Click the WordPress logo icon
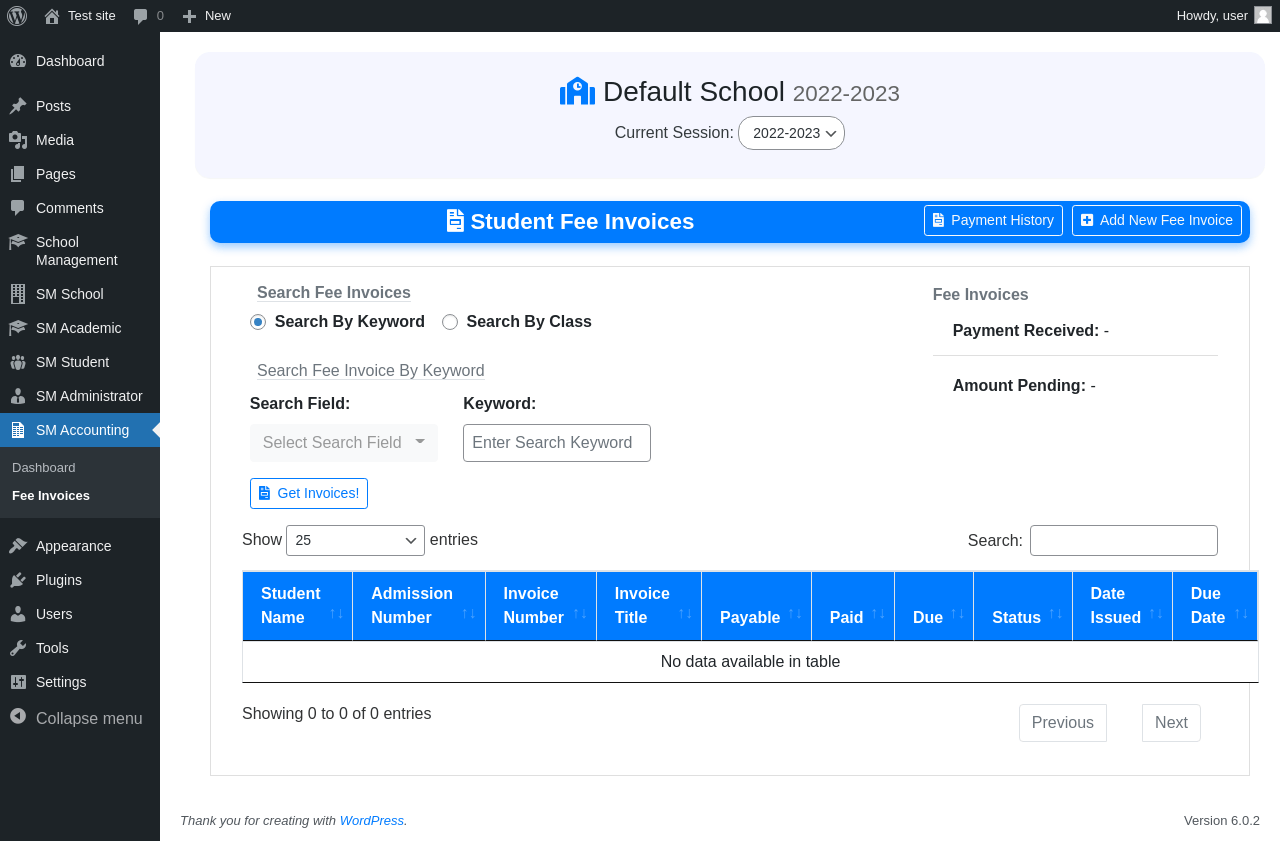Image resolution: width=1280 pixels, height=841 pixels. tap(17, 16)
